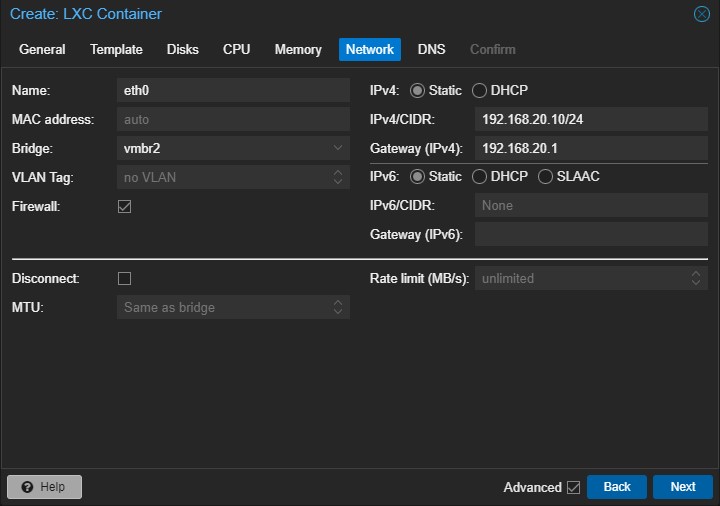Viewport: 720px width, 506px height.
Task: Open the DNS tab
Action: [x=431, y=49]
